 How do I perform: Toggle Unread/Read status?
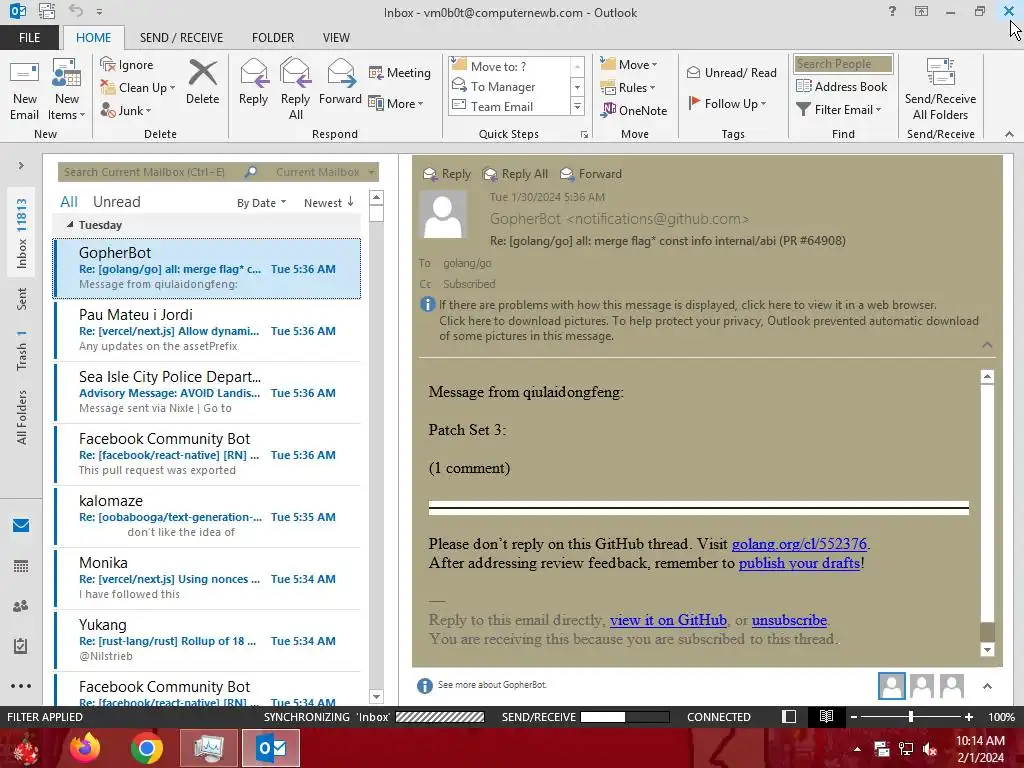pyautogui.click(x=731, y=72)
